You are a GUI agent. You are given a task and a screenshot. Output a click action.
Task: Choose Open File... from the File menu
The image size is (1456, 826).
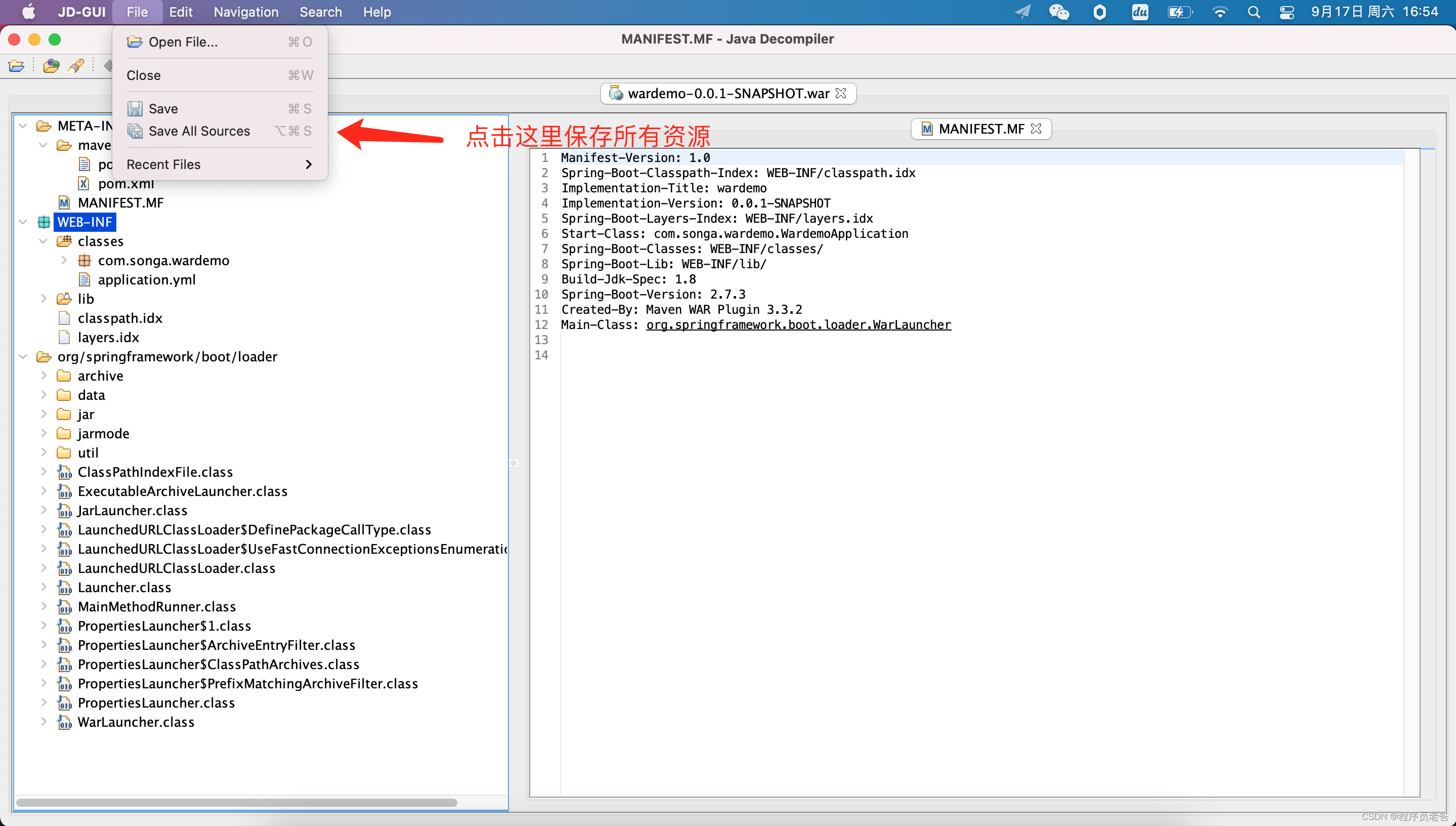click(x=220, y=42)
